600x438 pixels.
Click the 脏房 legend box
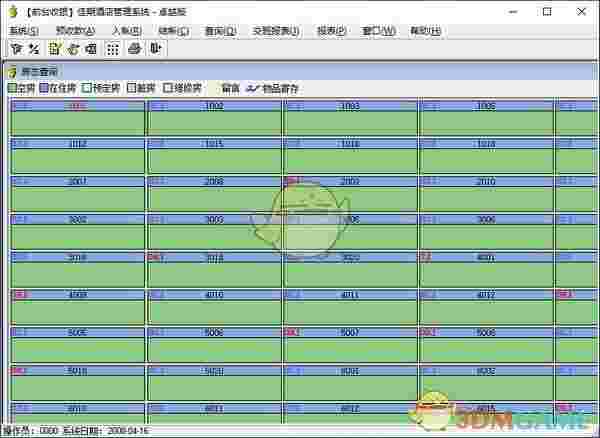point(132,88)
